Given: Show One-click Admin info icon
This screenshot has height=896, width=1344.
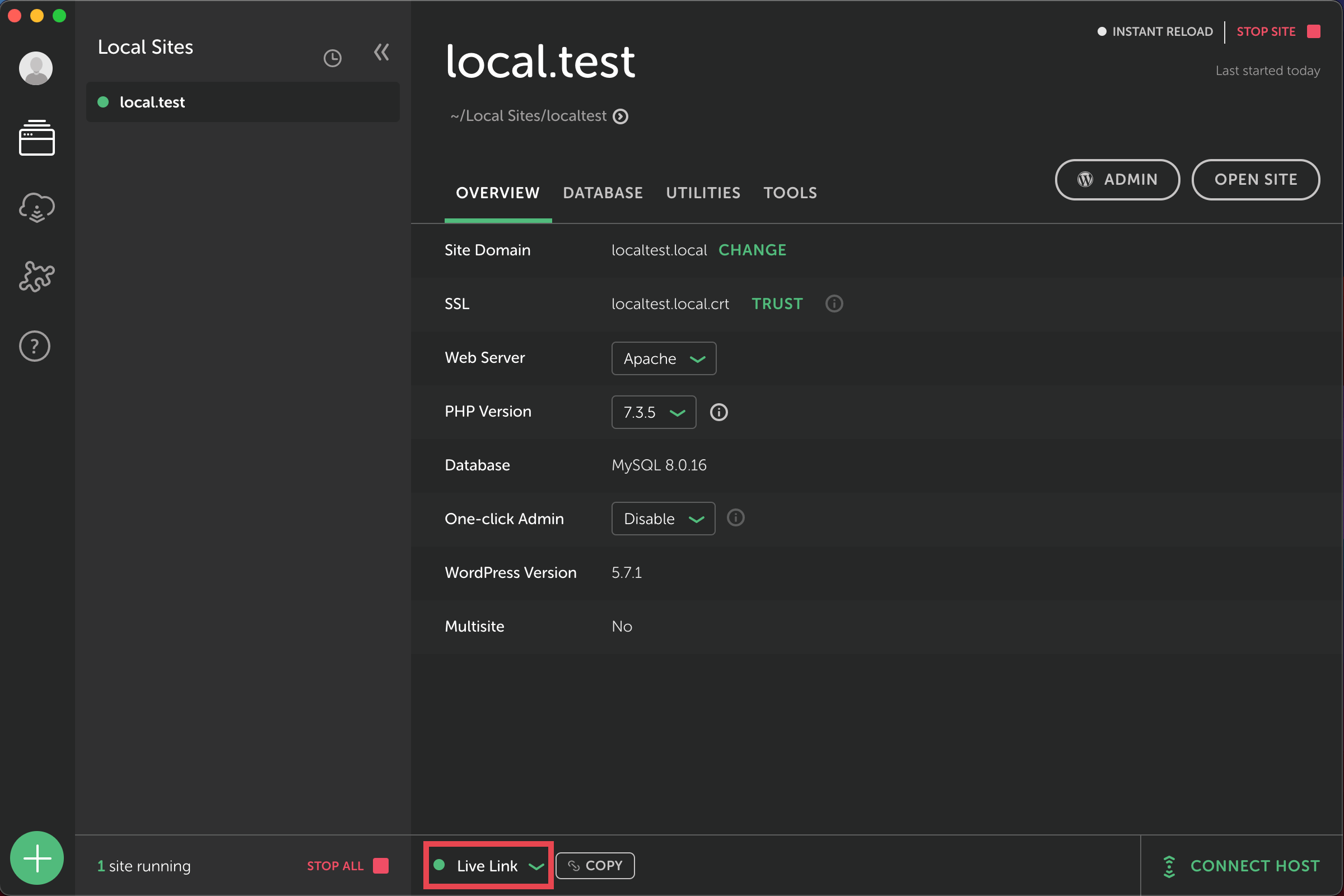Looking at the screenshot, I should [x=736, y=517].
